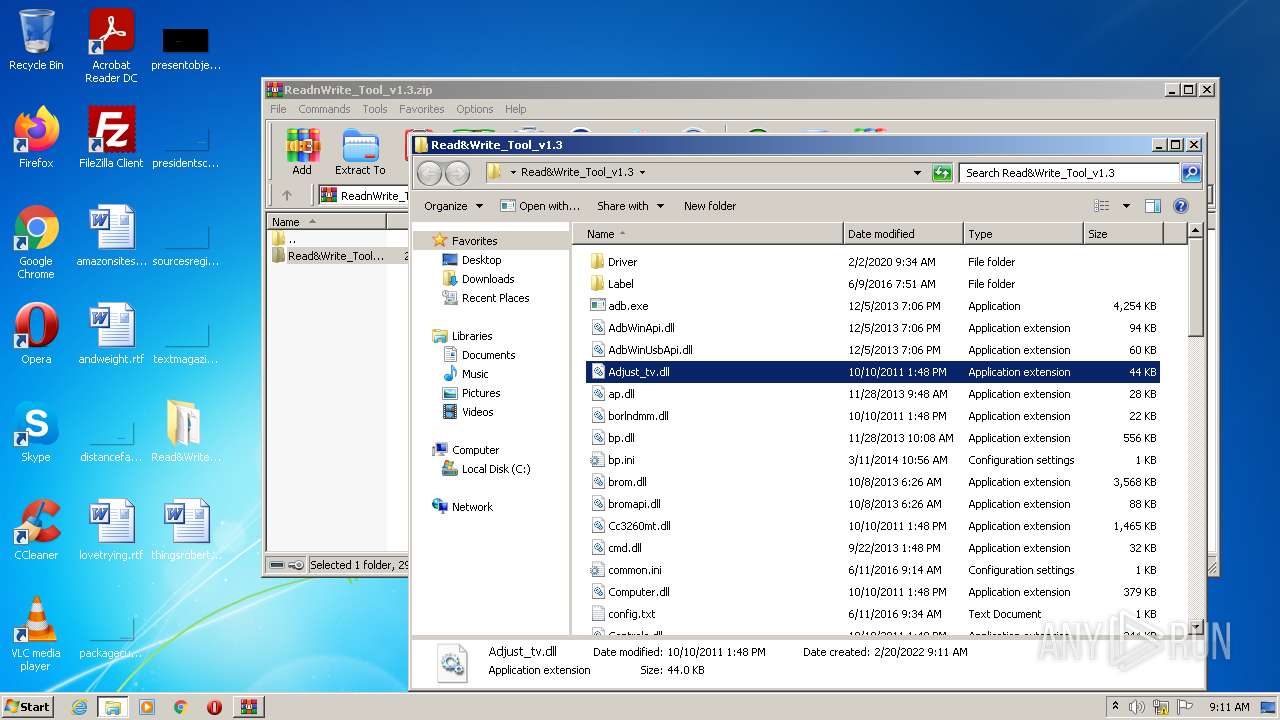Image resolution: width=1280 pixels, height=720 pixels.
Task: Open Opera desktop shortcut
Action: [x=36, y=334]
